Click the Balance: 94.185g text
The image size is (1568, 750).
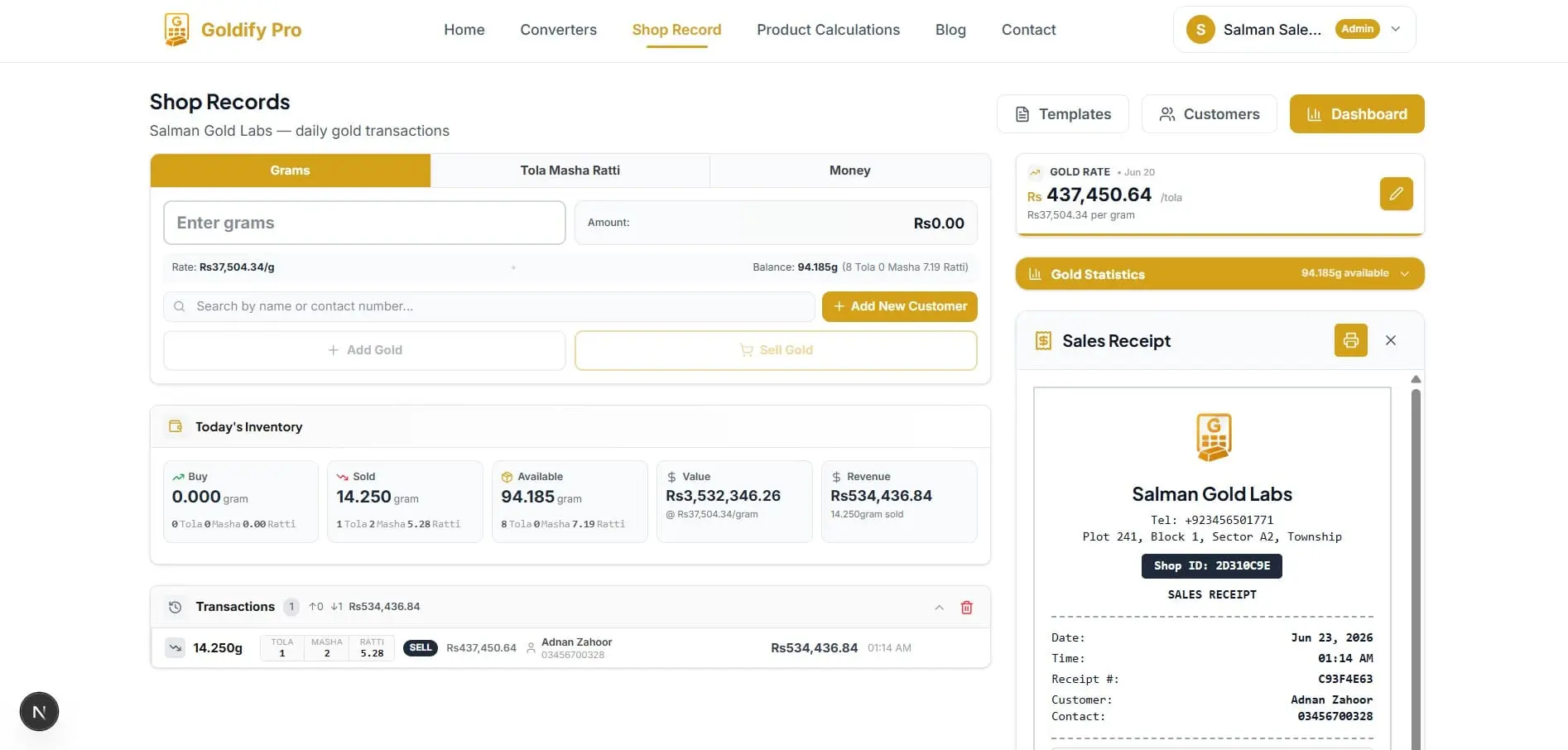795,267
